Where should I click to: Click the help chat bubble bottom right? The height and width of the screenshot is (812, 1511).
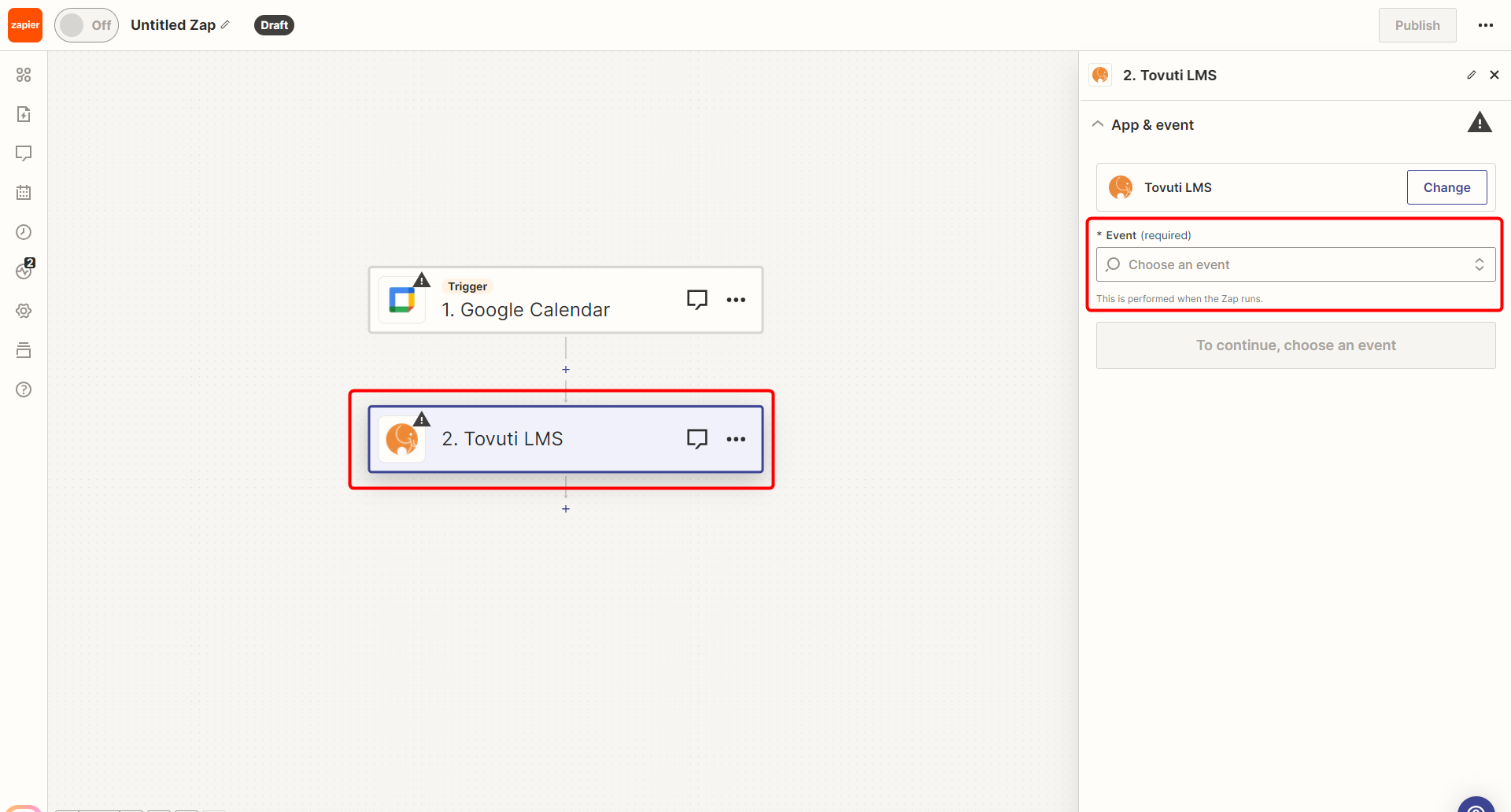coord(1476,806)
